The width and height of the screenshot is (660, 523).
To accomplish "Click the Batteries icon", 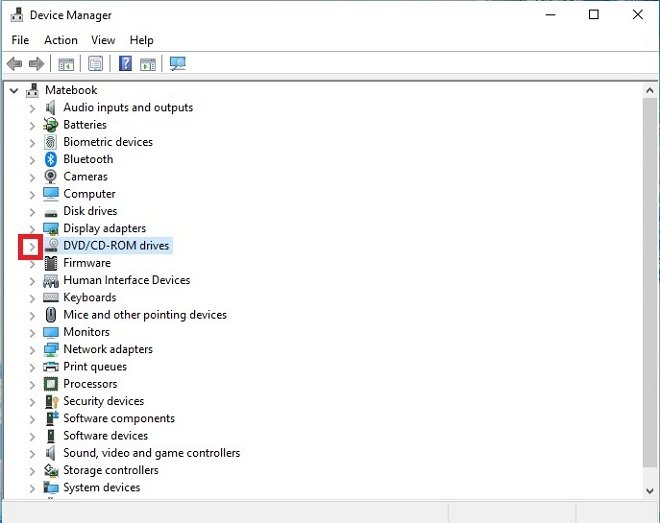I will 51,125.
